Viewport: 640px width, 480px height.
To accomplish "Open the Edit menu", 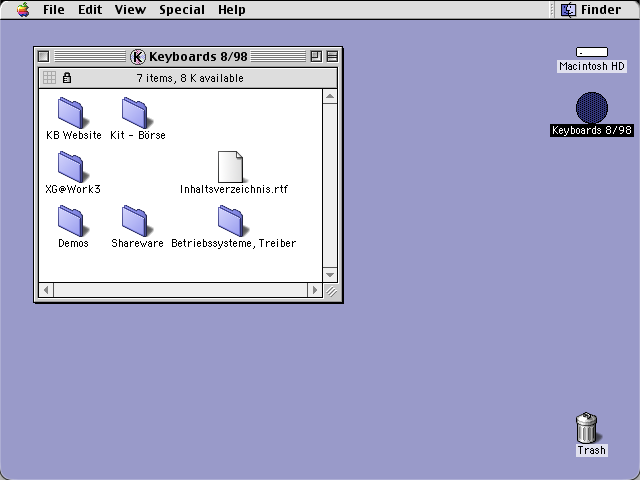I will (x=90, y=9).
